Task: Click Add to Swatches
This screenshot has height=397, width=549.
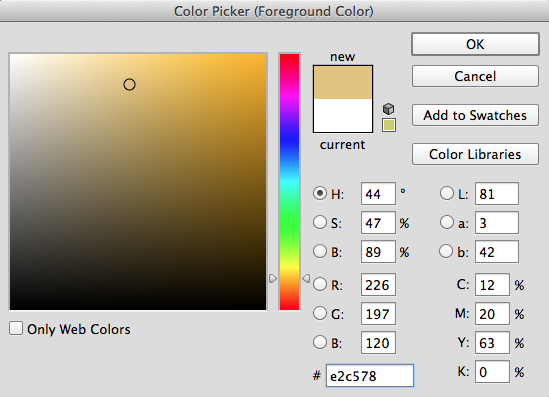Action: pyautogui.click(x=475, y=115)
